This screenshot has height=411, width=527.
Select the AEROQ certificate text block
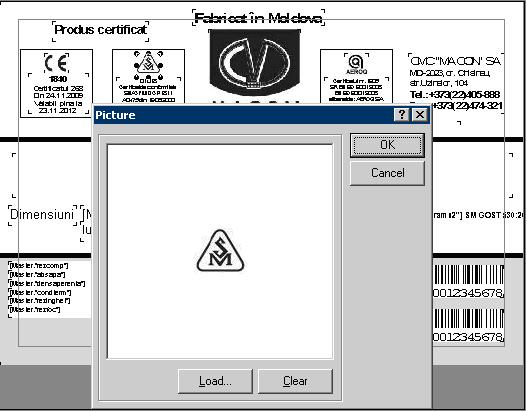(356, 90)
